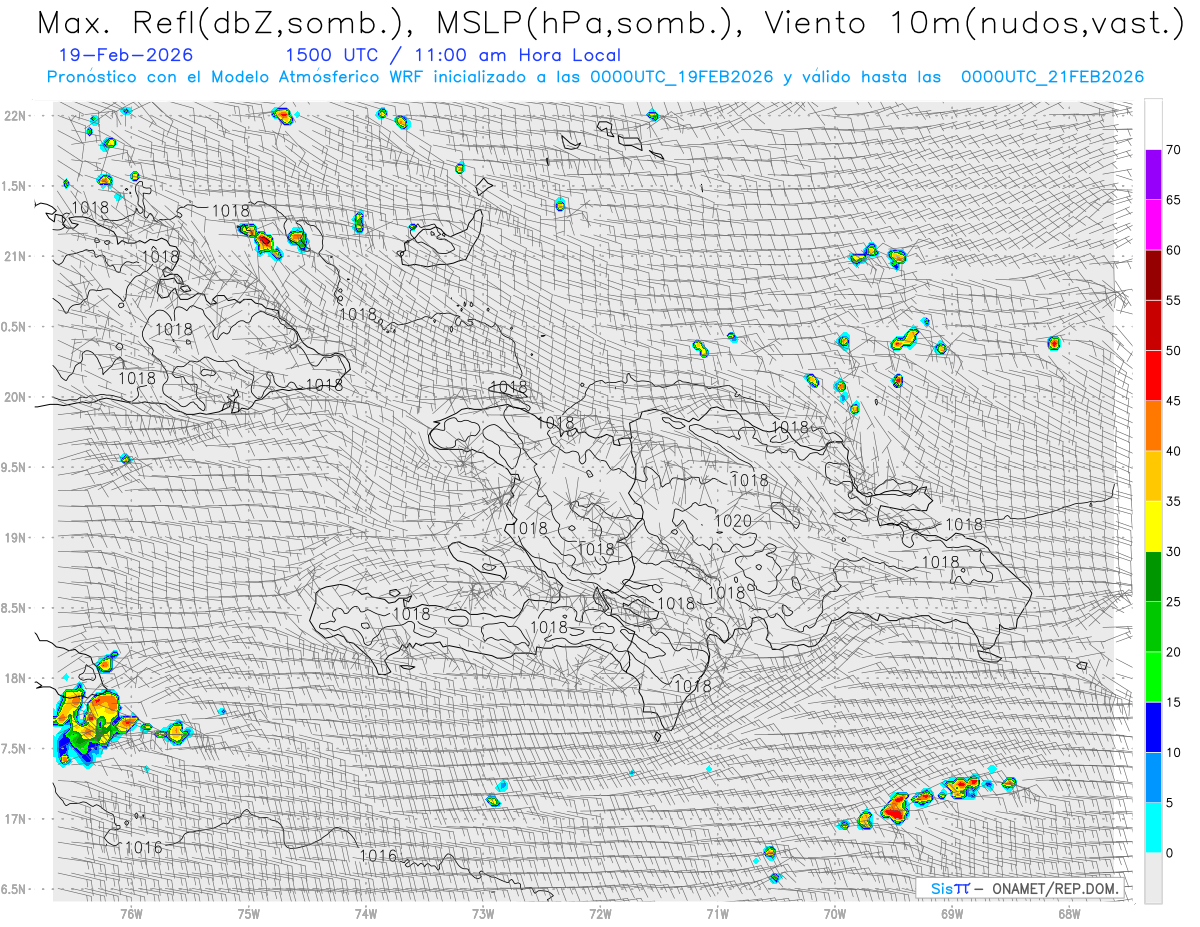Click the purple 65–70 dBZ colorbar segment

pyautogui.click(x=1153, y=175)
